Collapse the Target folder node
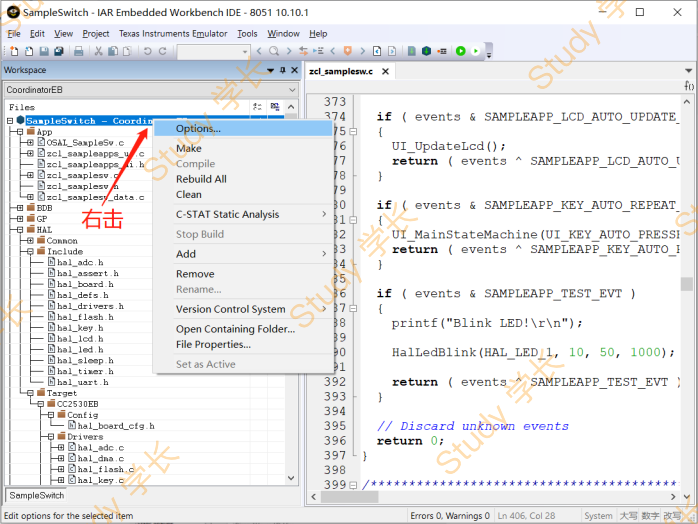 coord(30,393)
